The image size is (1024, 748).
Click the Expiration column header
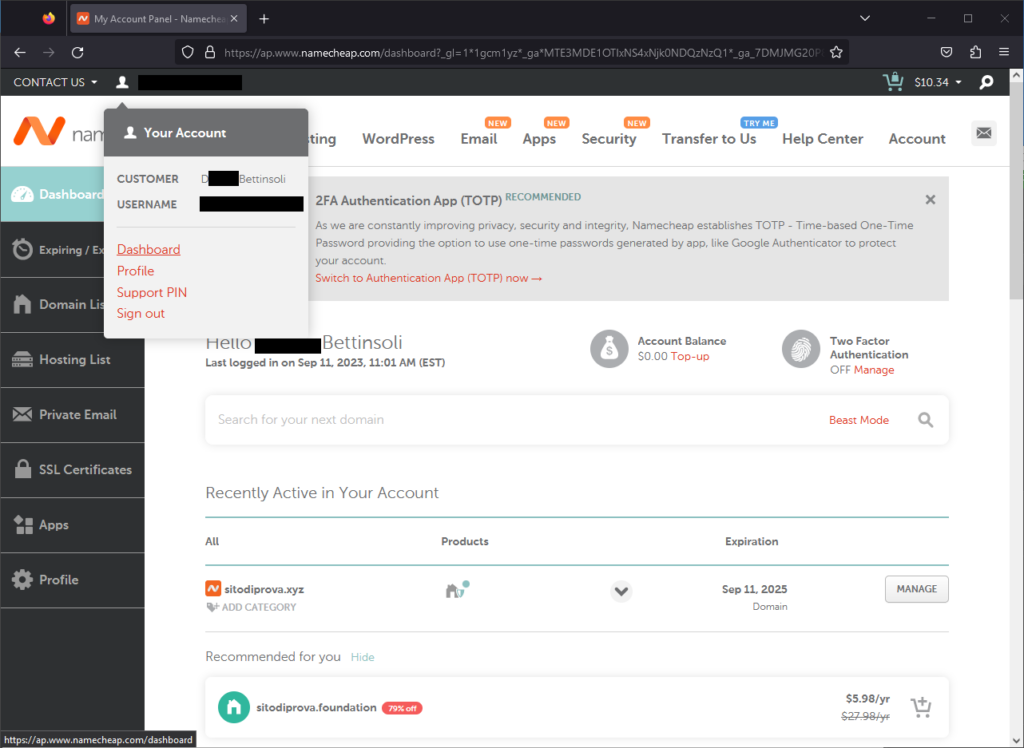coord(752,542)
